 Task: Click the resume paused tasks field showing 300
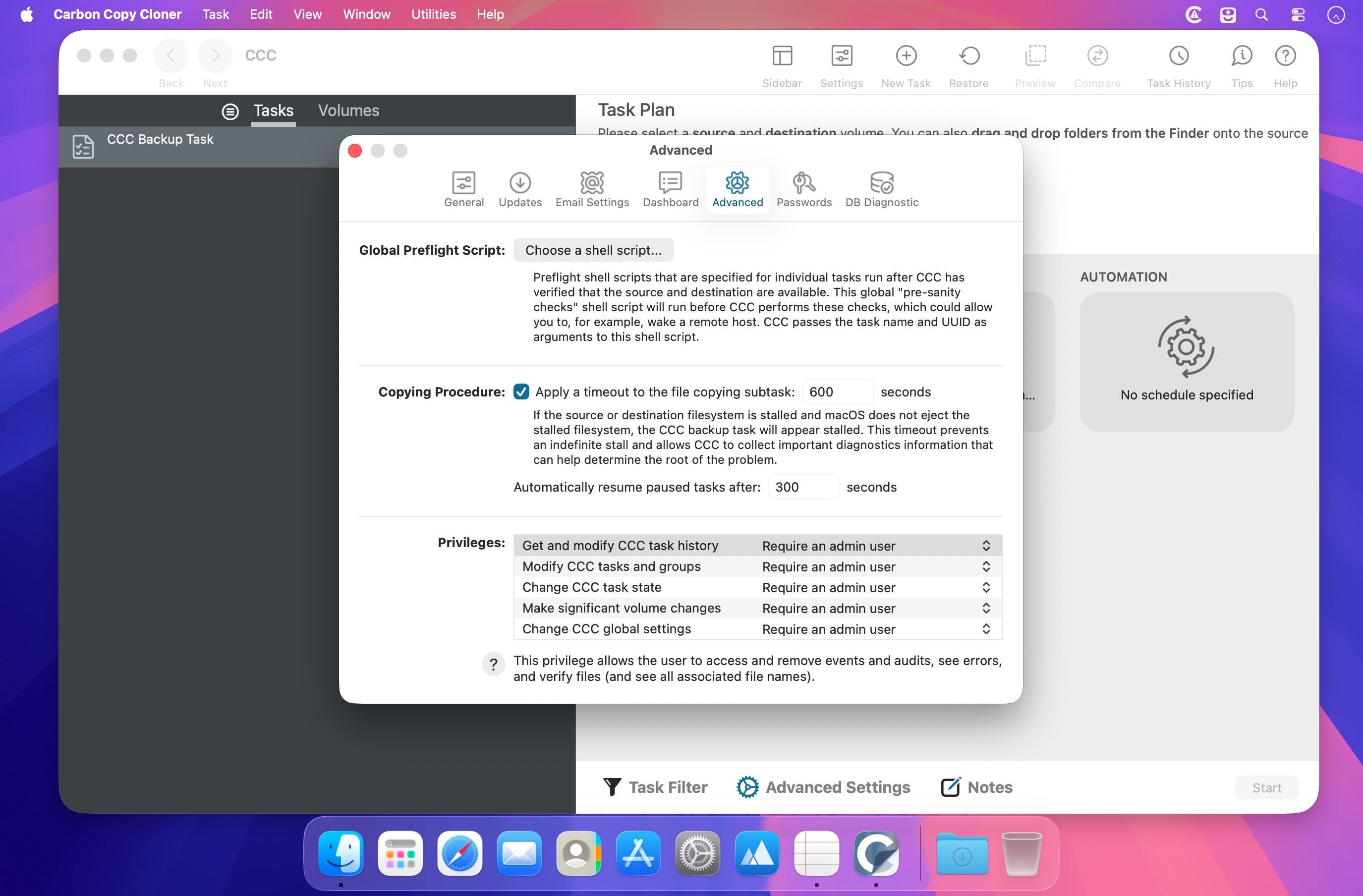click(x=803, y=487)
